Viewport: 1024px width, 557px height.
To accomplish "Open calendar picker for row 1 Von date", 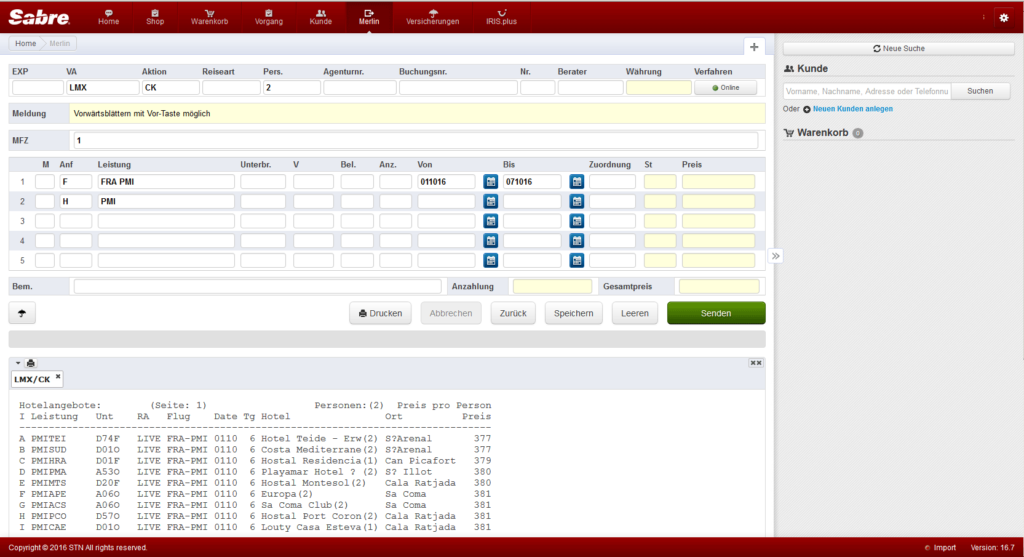I will 490,182.
